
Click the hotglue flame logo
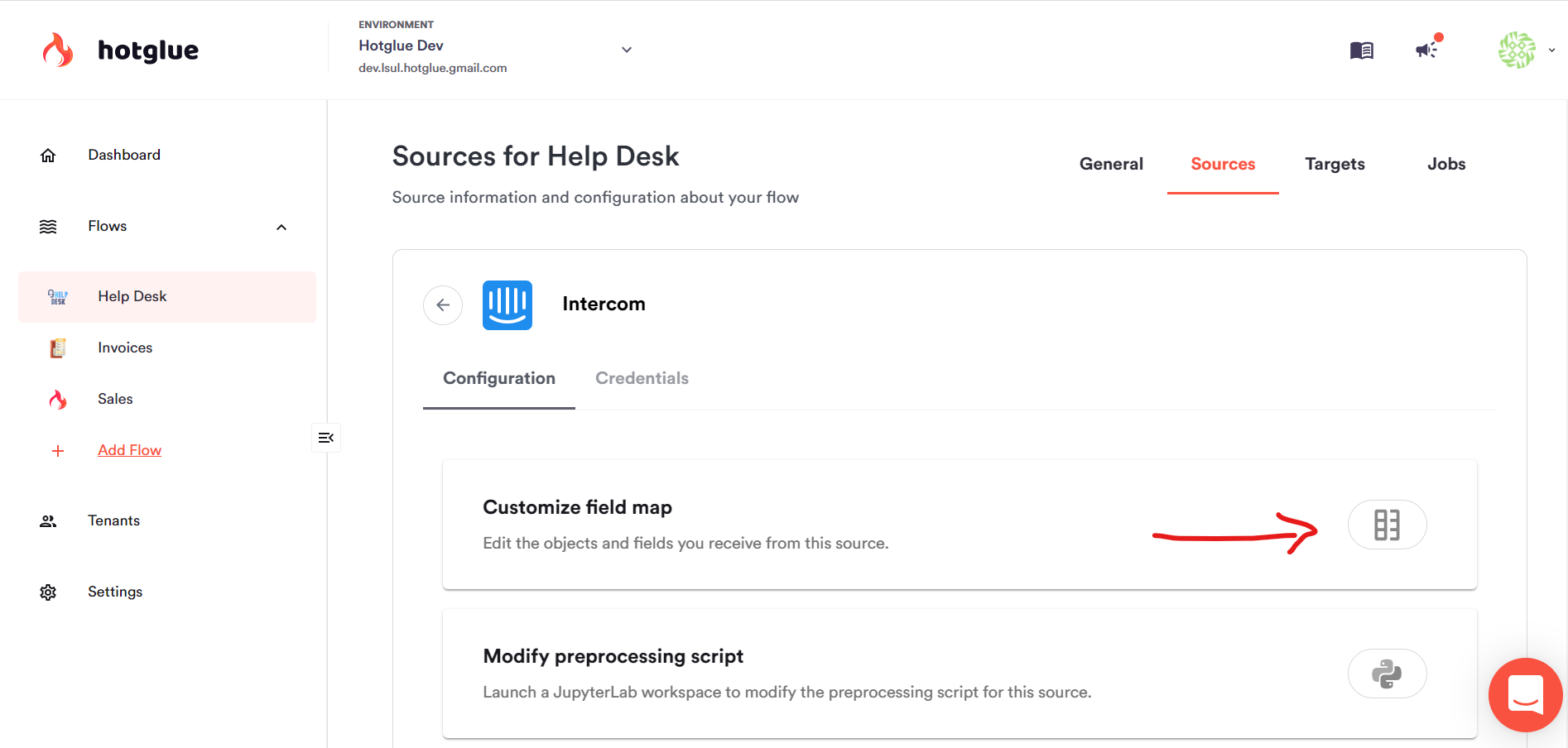pos(58,50)
